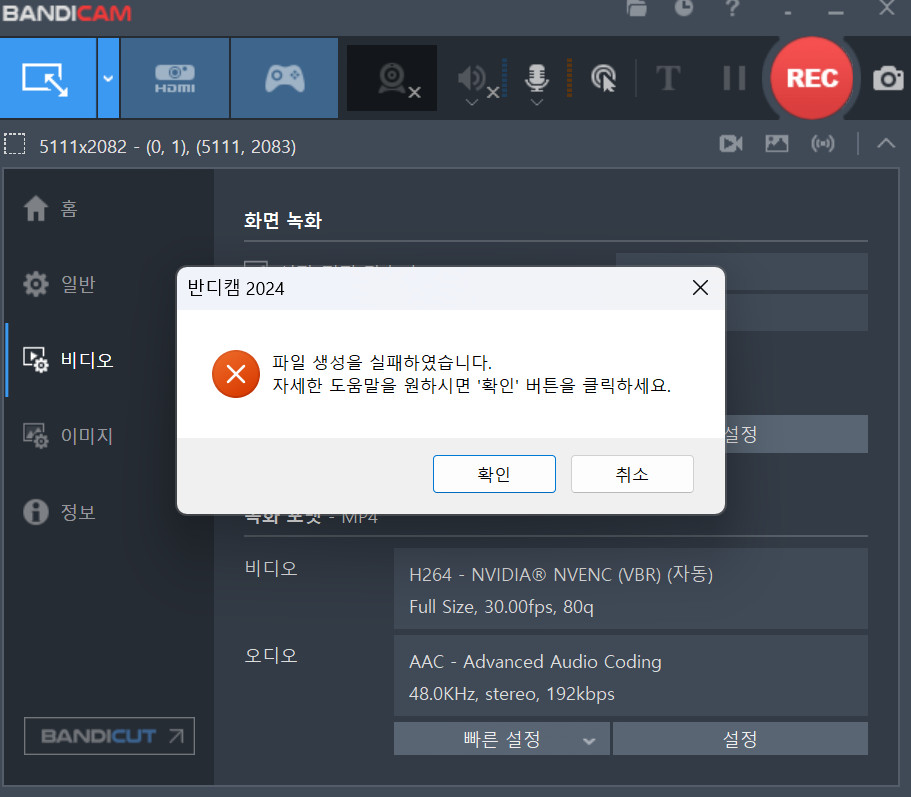
Task: Toggle speaker sound recording
Action: tap(473, 77)
